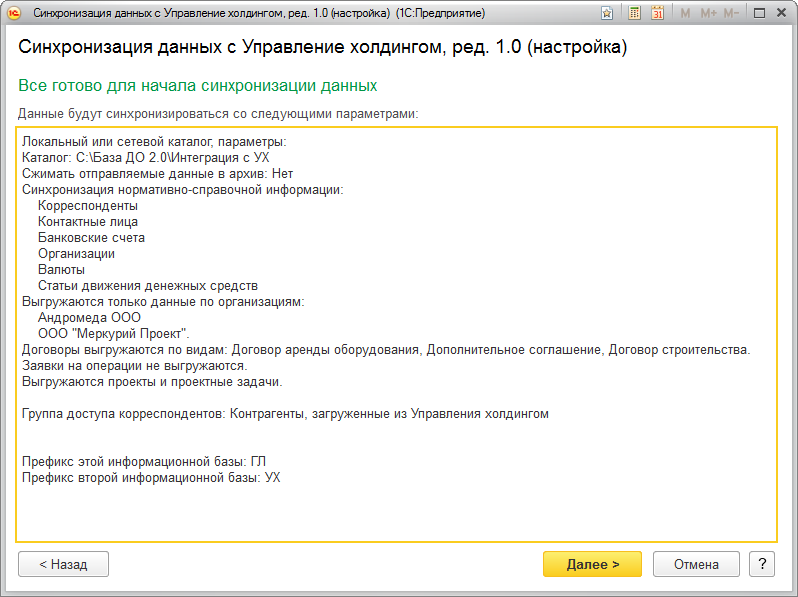Click the 'Контактные лица' line
Image resolution: width=798 pixels, height=597 pixels.
coord(88,221)
